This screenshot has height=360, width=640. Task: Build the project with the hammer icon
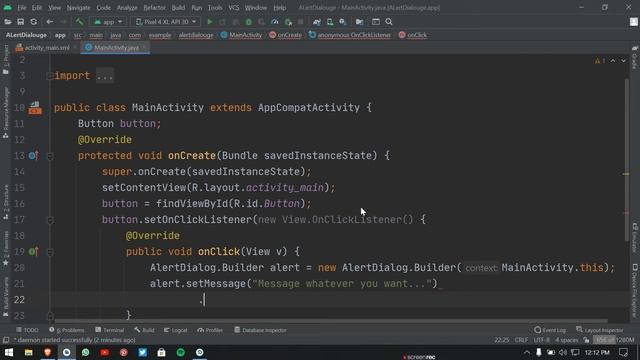(79, 22)
